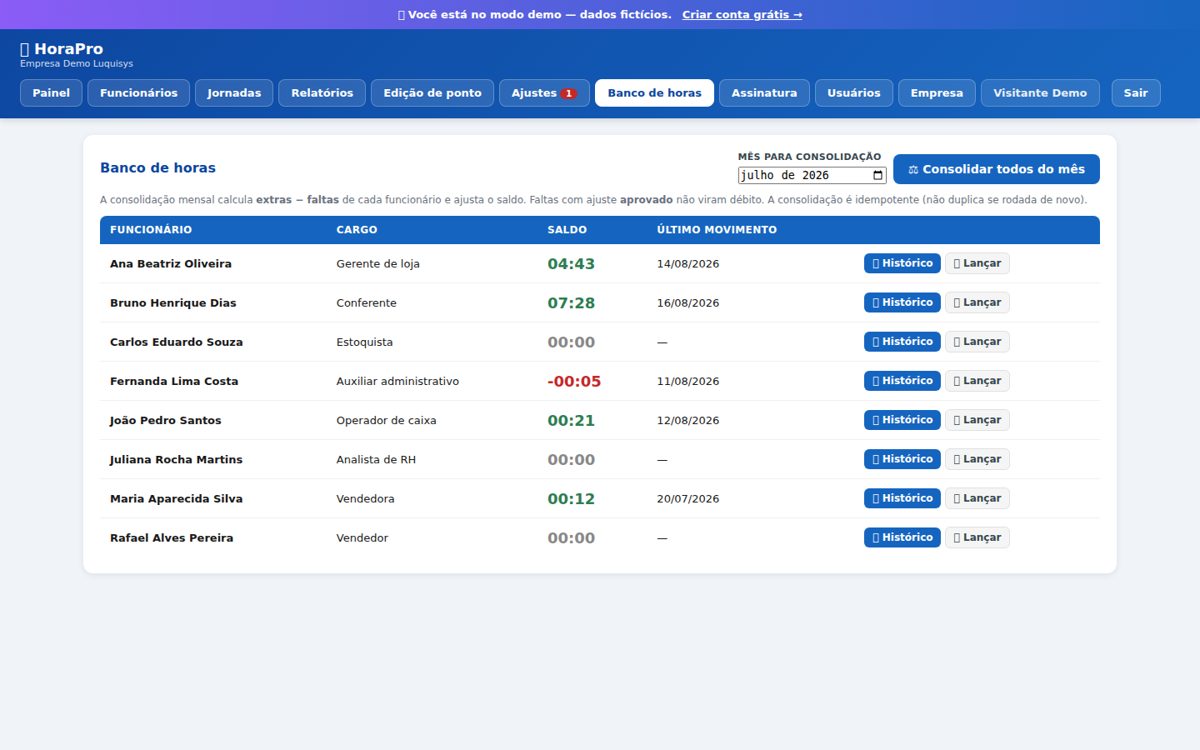Open Histórico for Maria Aparecida Silva
Viewport: 1200px width, 750px height.
click(x=902, y=498)
